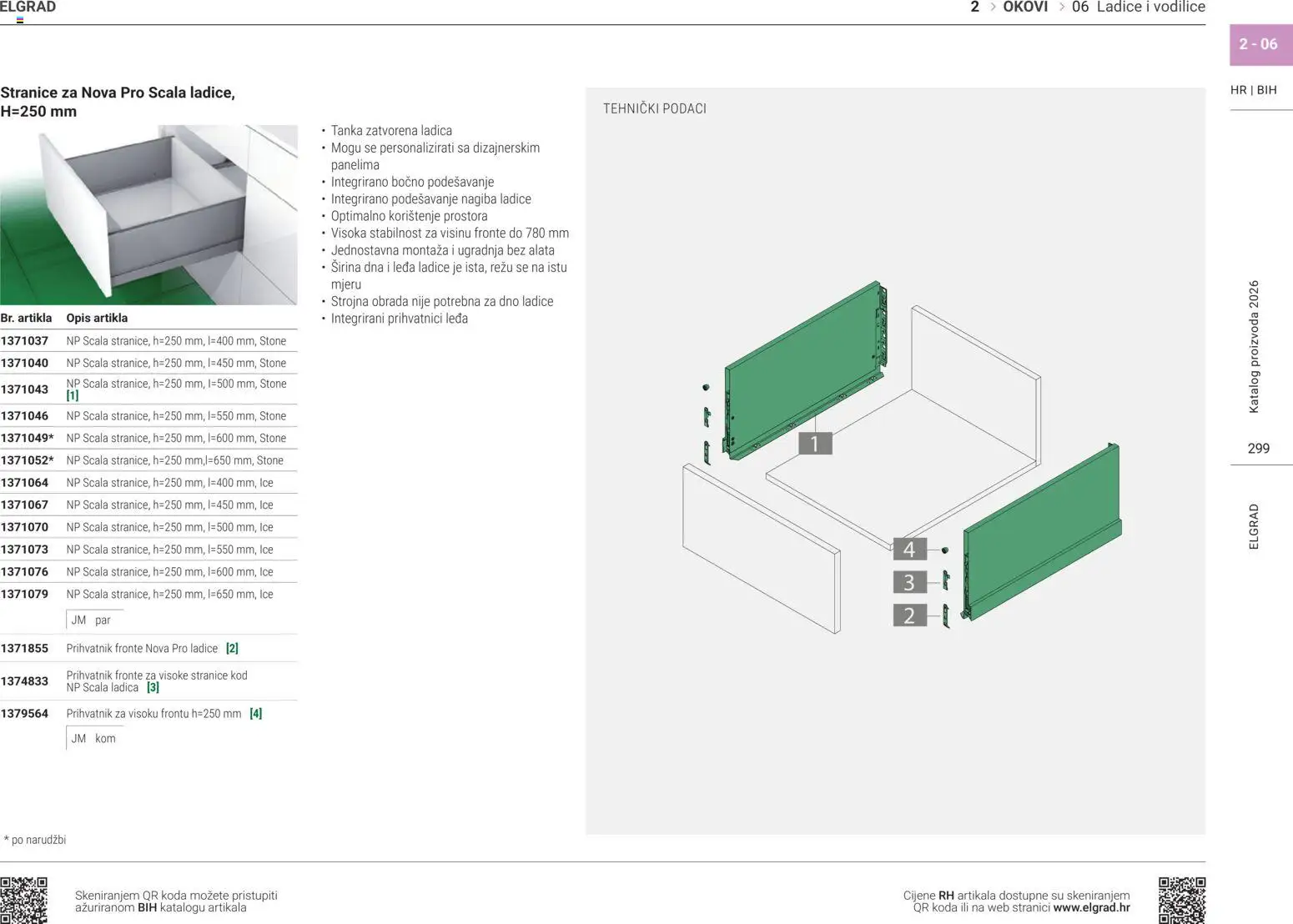Expand the OKOVI breadcrumb entry
The height and width of the screenshot is (924, 1293).
pyautogui.click(x=1025, y=7)
